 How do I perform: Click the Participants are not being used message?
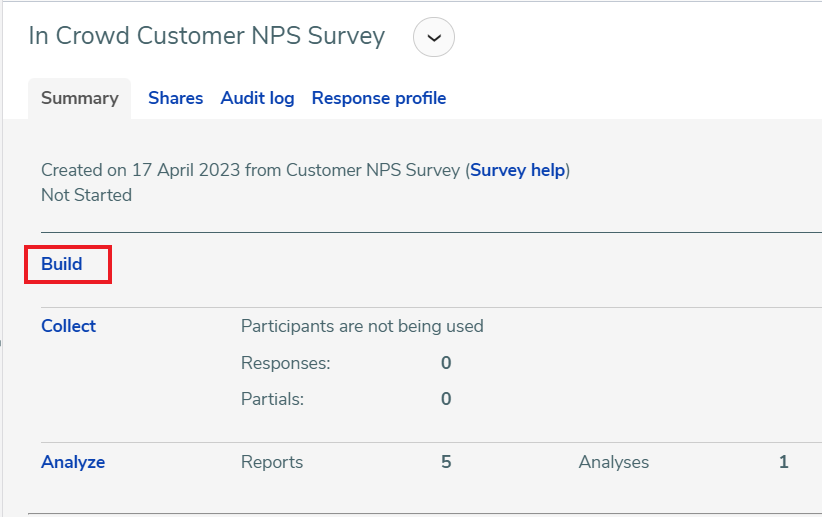pos(362,326)
